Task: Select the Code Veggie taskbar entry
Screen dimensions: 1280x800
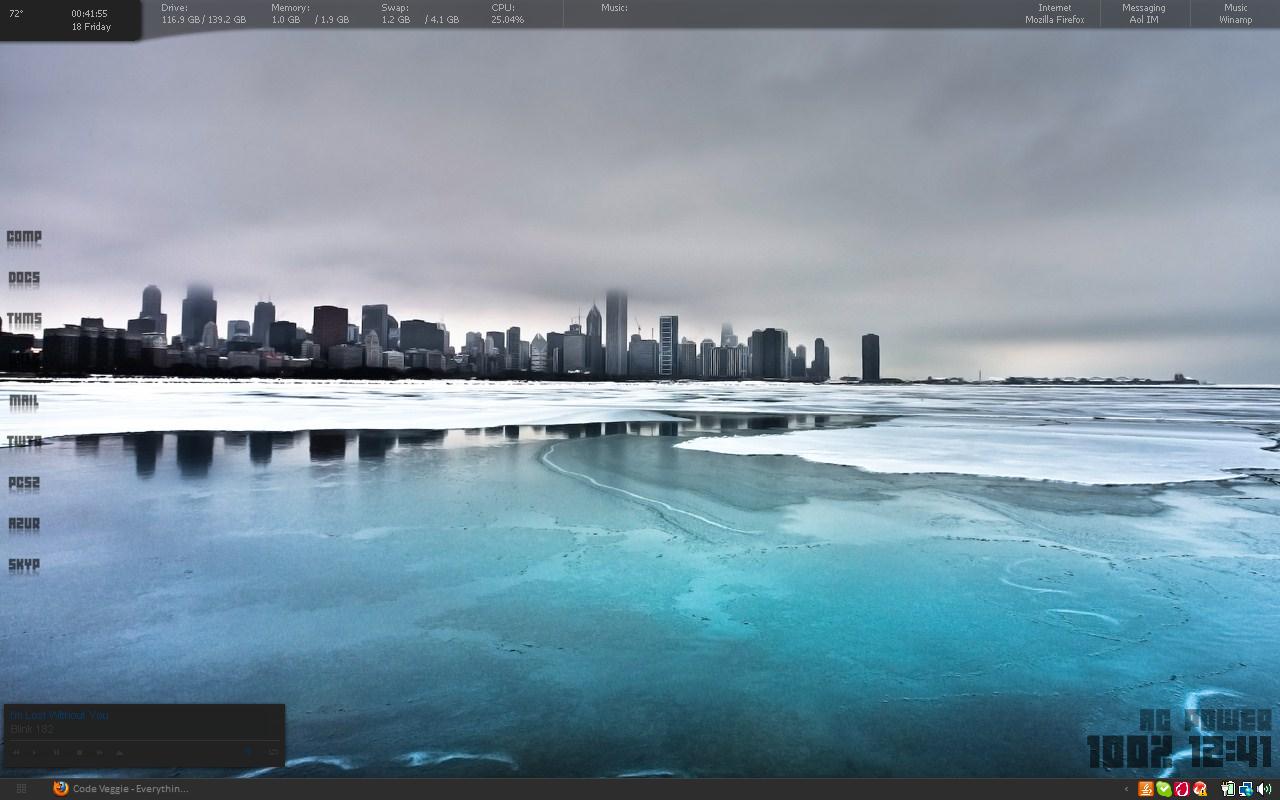Action: (120, 789)
